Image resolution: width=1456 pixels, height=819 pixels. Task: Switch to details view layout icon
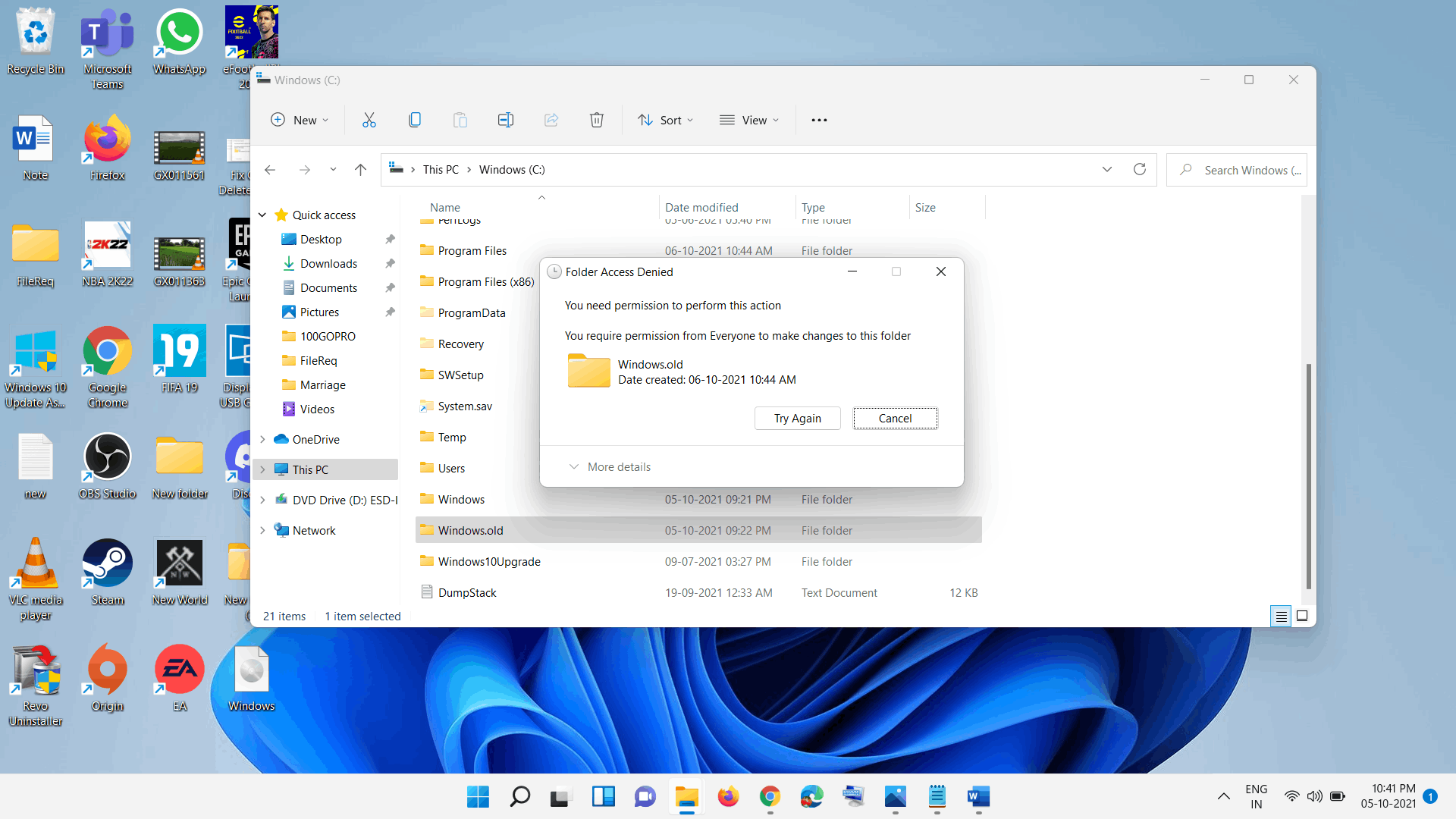pos(1281,617)
